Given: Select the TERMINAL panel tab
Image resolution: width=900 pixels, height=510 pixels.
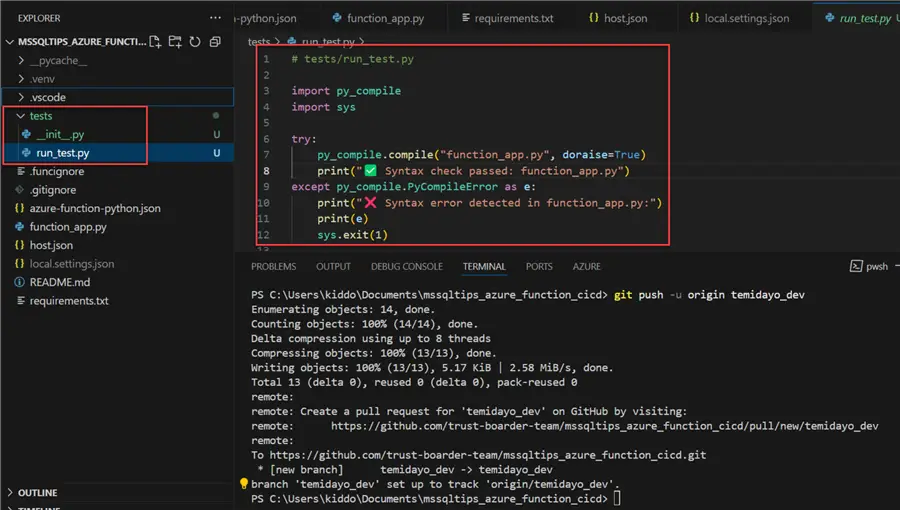Looking at the screenshot, I should click(x=484, y=266).
